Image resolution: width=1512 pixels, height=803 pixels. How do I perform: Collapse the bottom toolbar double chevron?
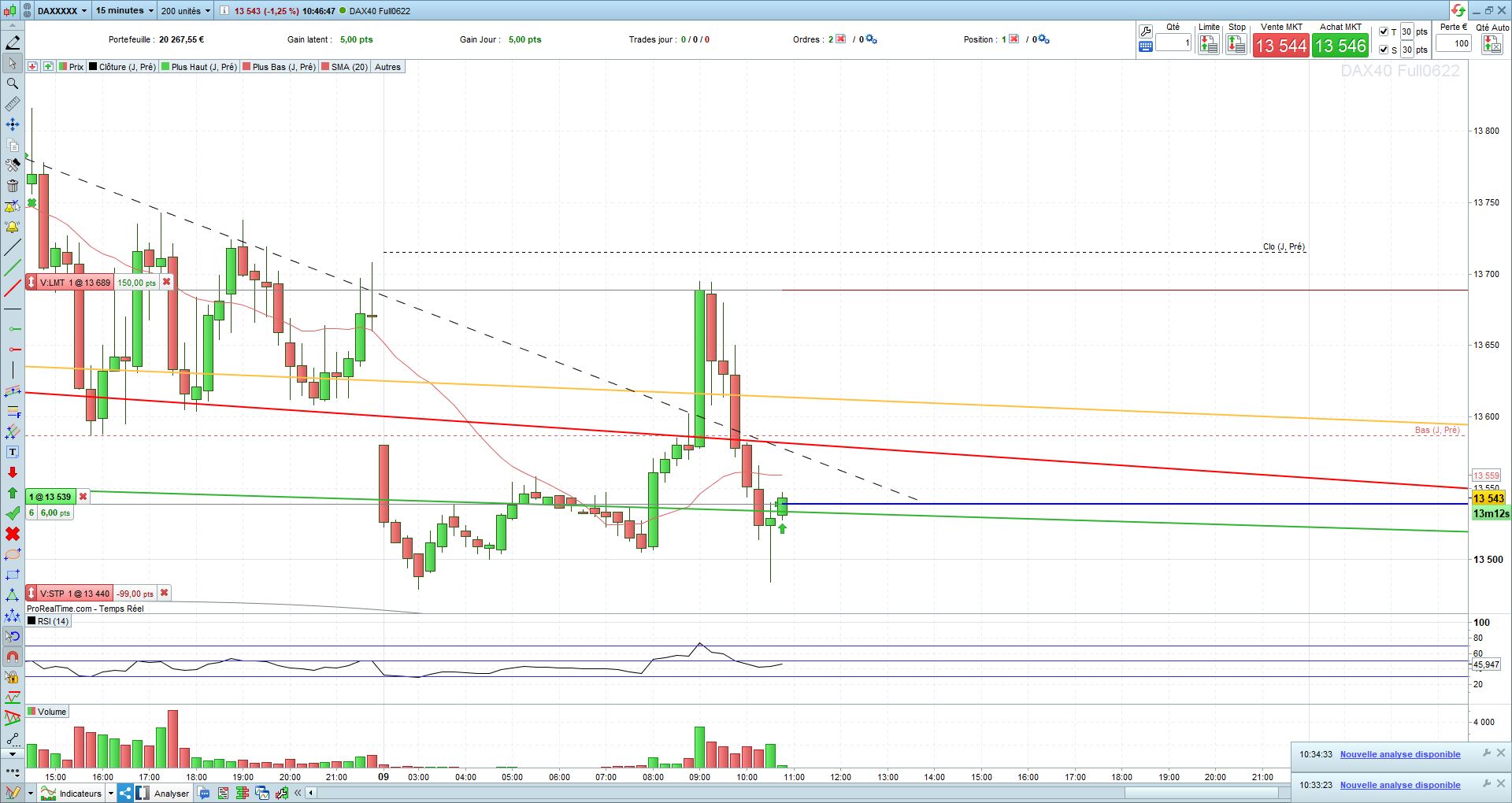[x=298, y=794]
